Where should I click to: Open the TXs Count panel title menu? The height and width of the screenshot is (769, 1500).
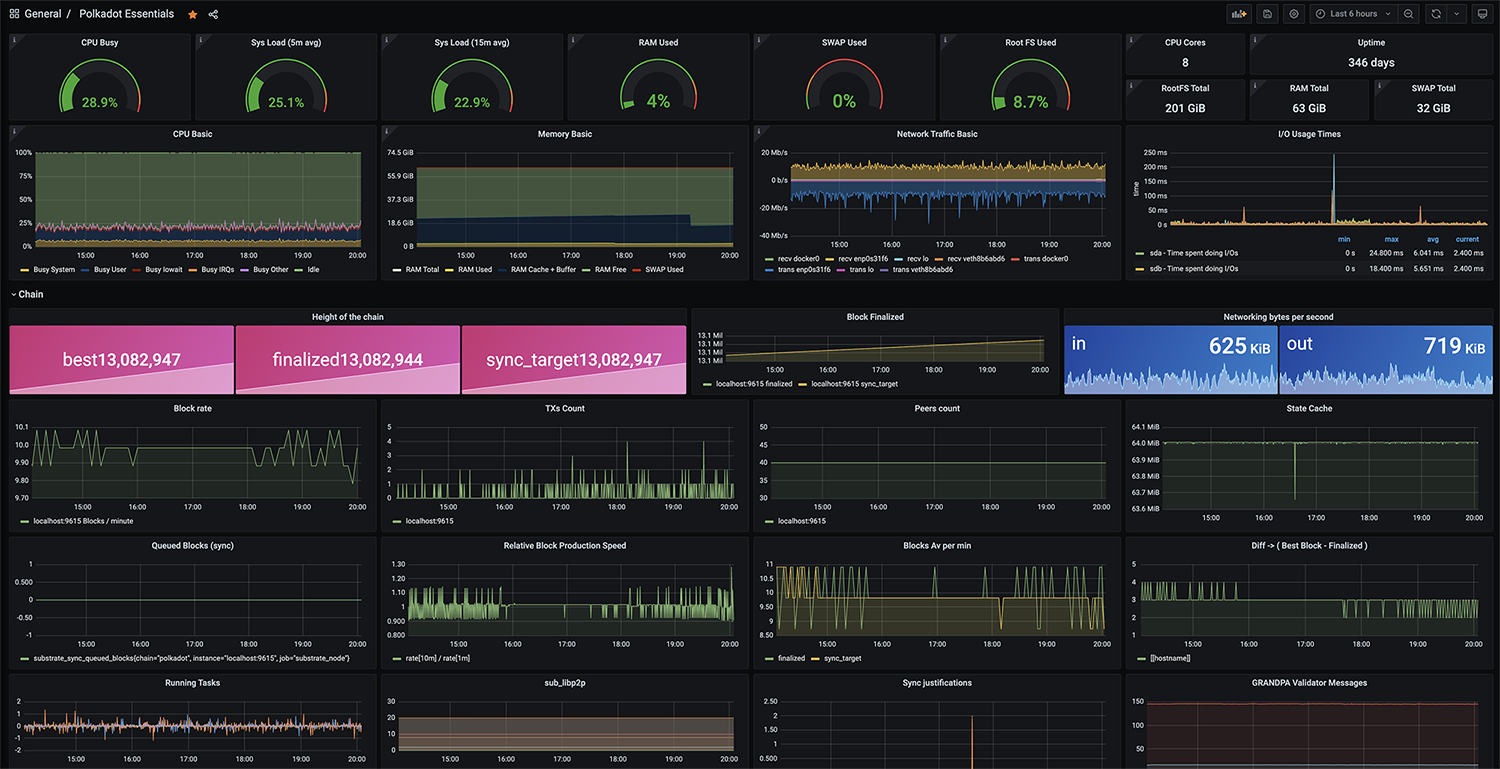(x=564, y=408)
